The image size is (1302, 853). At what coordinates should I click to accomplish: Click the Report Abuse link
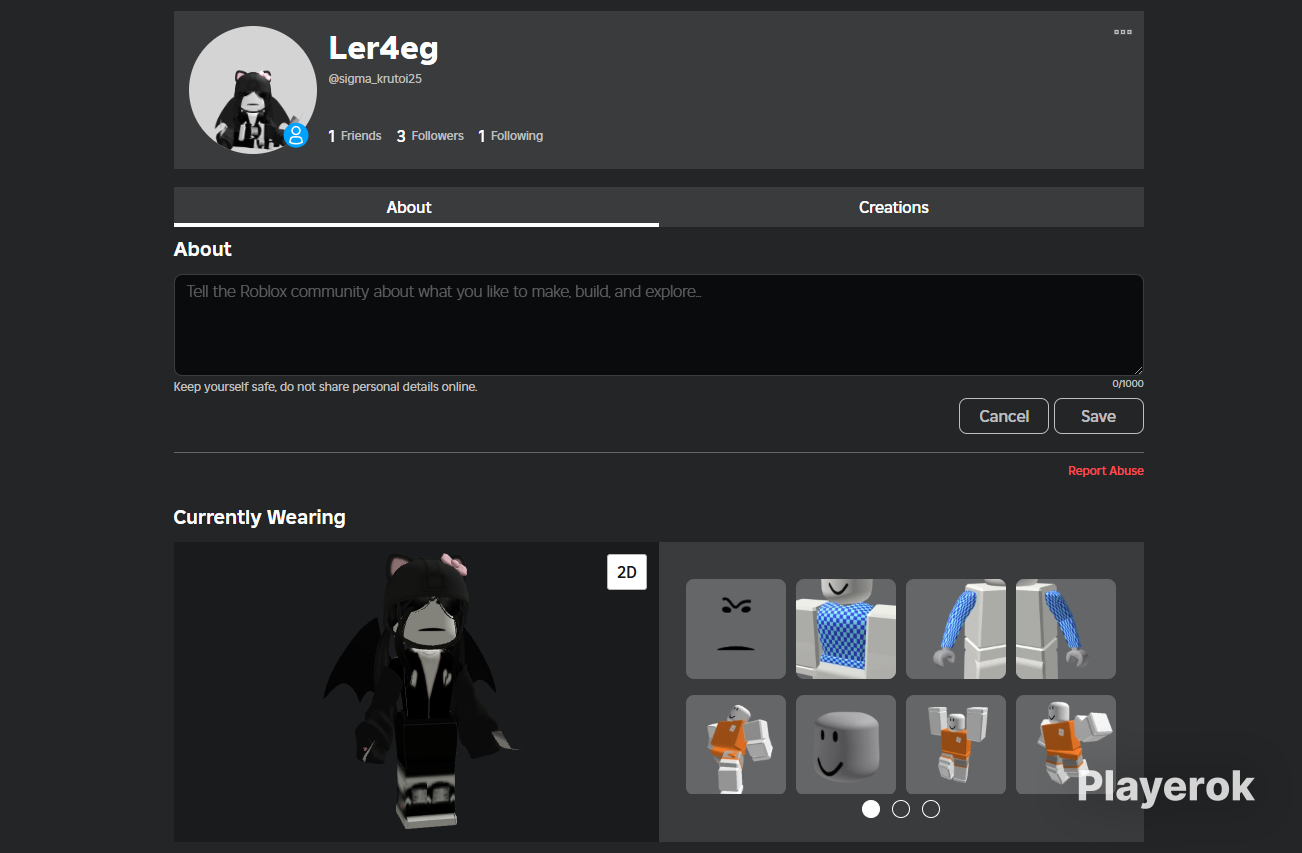1106,471
